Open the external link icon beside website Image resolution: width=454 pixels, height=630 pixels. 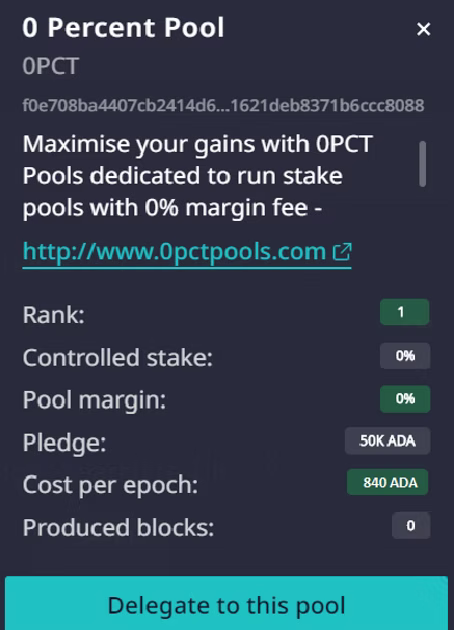coord(342,252)
